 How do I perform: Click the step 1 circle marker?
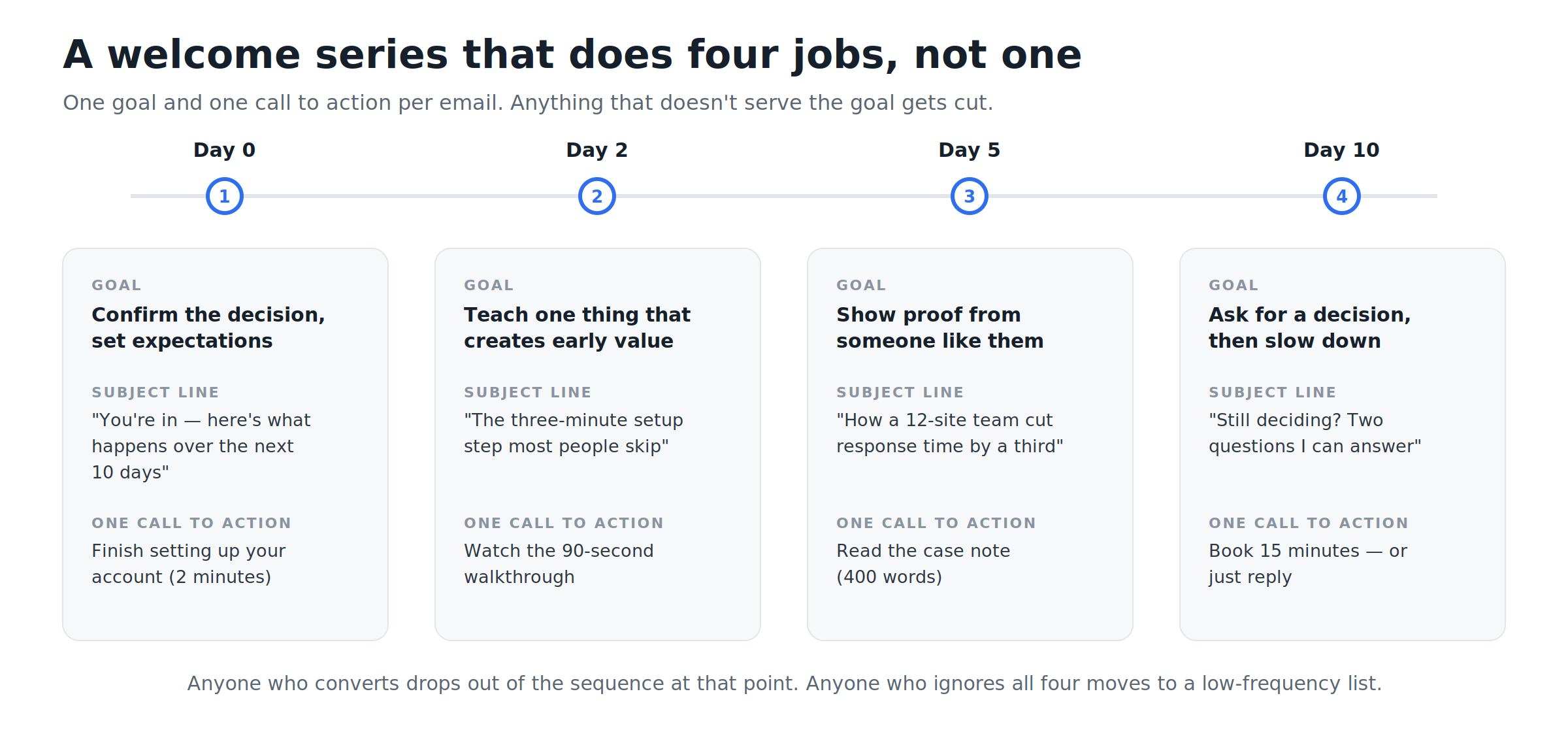pyautogui.click(x=225, y=196)
